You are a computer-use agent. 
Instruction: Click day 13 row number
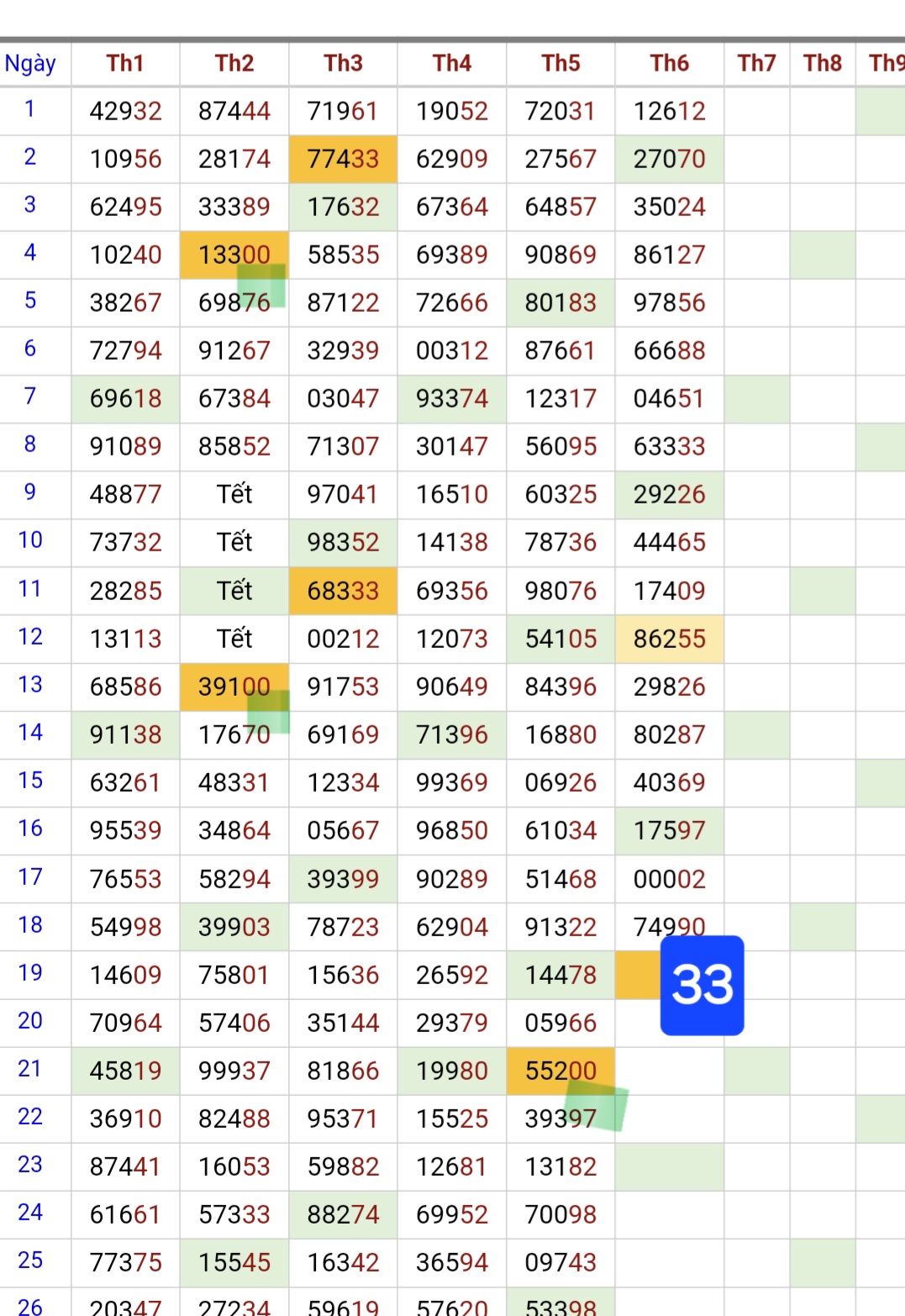tap(30, 685)
